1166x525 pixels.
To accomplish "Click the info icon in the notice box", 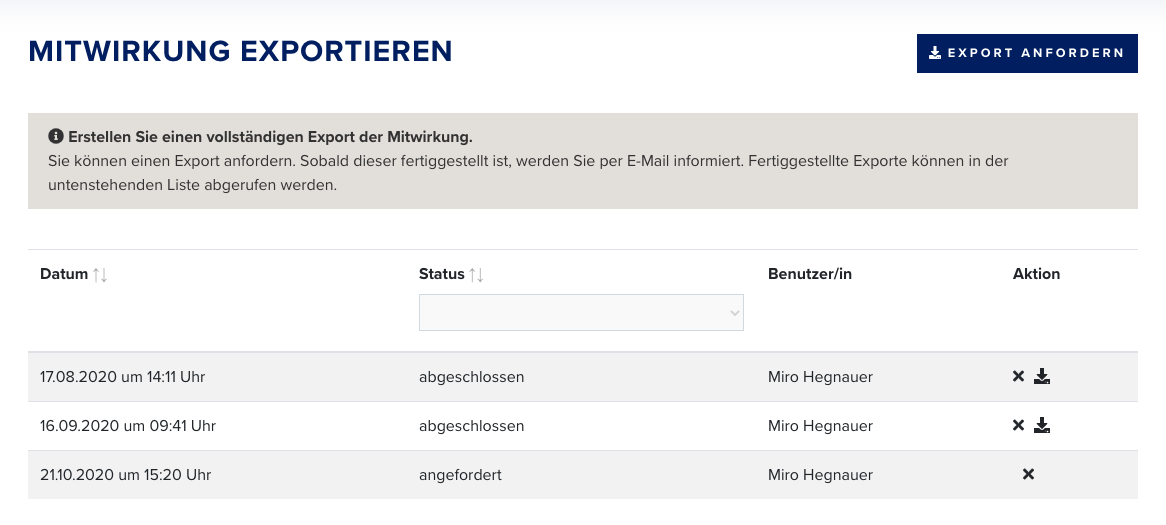I will coord(55,136).
